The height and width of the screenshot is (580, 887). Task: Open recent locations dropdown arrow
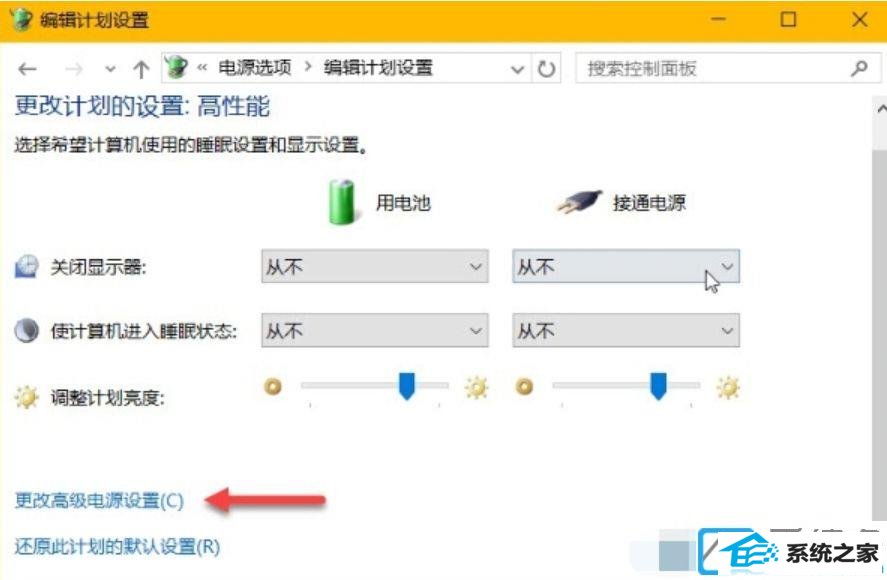point(110,69)
